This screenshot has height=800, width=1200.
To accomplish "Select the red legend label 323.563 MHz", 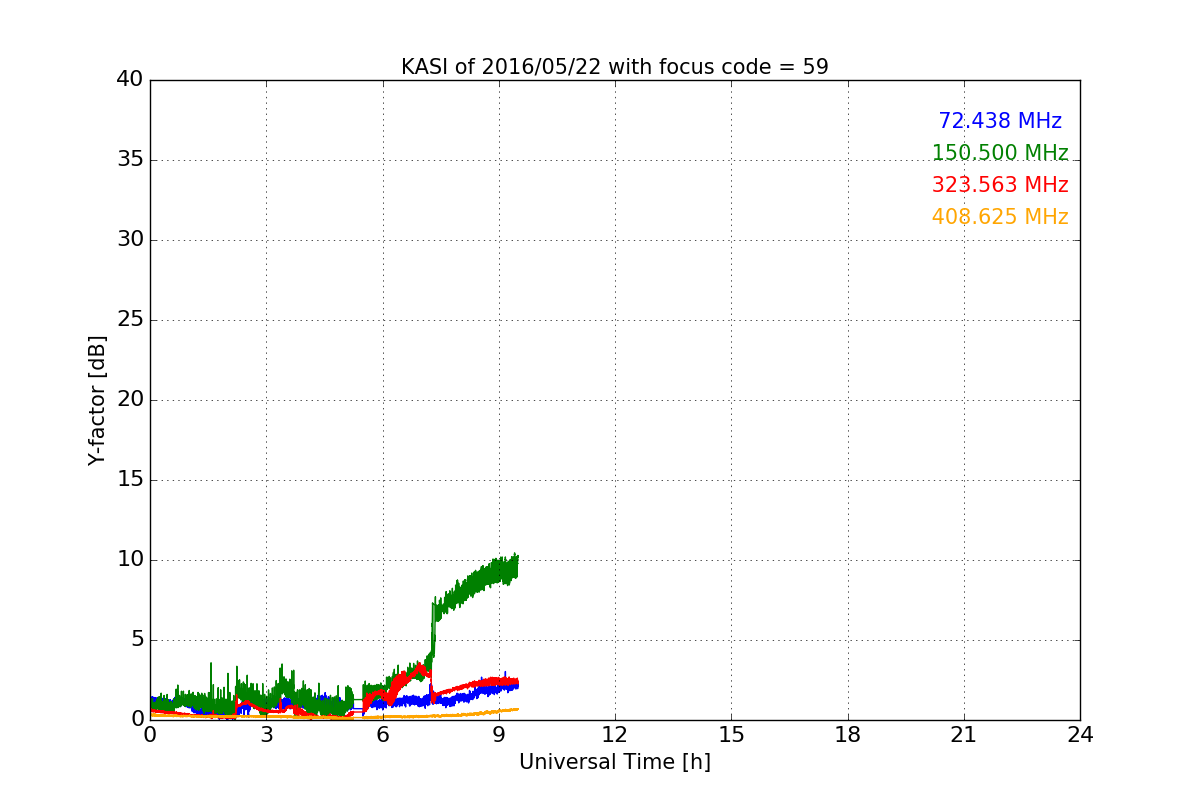I will click(1000, 185).
